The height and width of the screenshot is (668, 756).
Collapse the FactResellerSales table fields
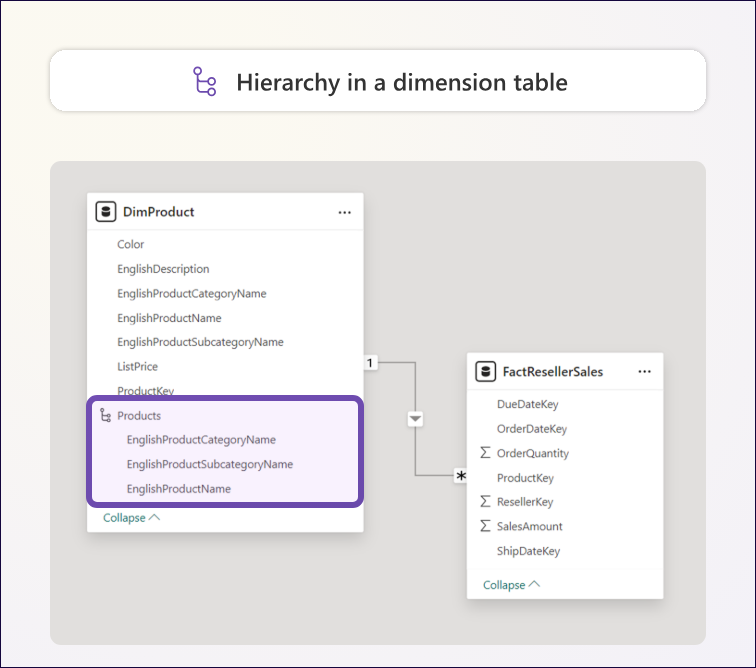coord(511,585)
